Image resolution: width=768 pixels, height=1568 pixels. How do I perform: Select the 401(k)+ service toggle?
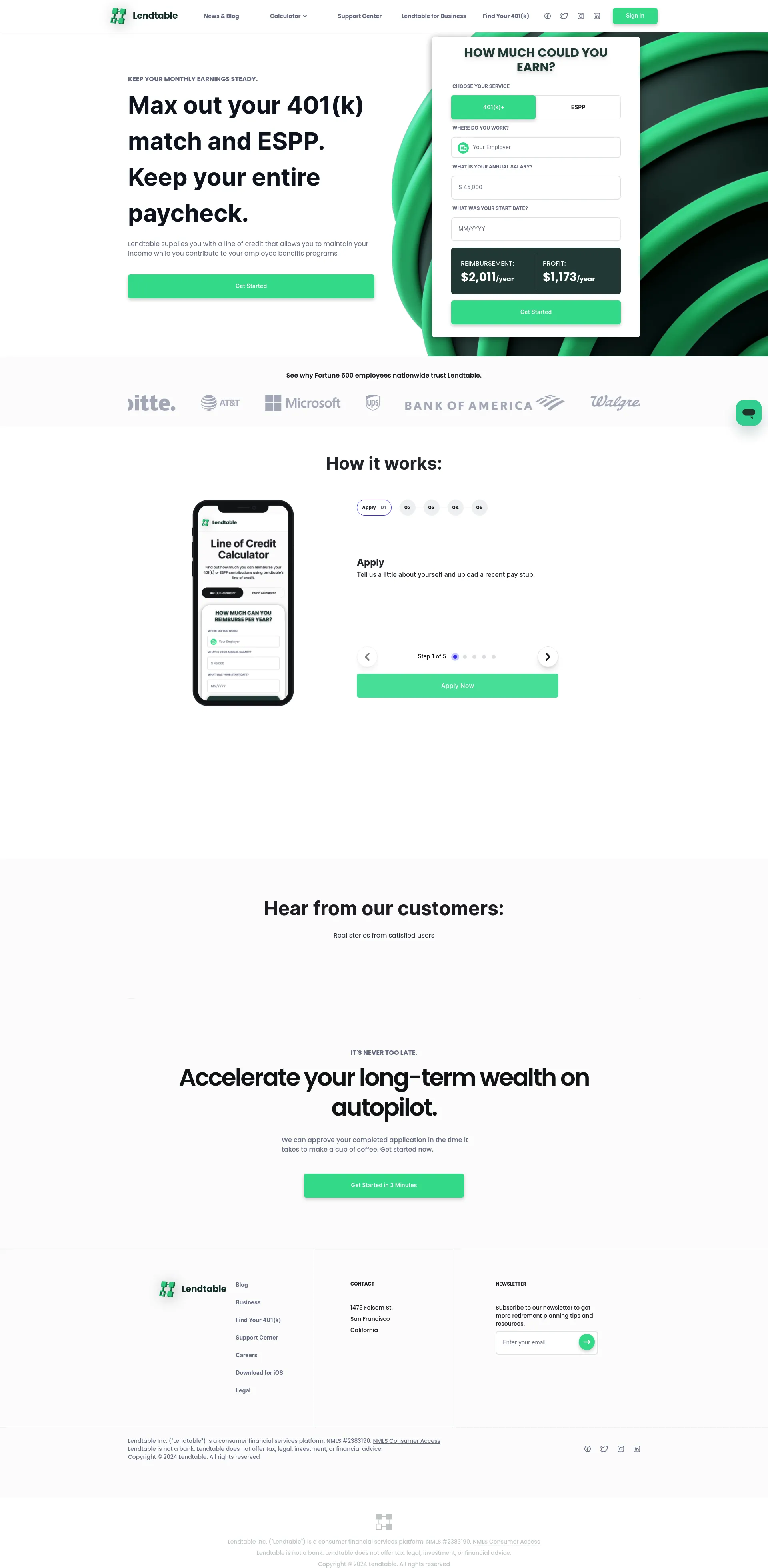[493, 107]
